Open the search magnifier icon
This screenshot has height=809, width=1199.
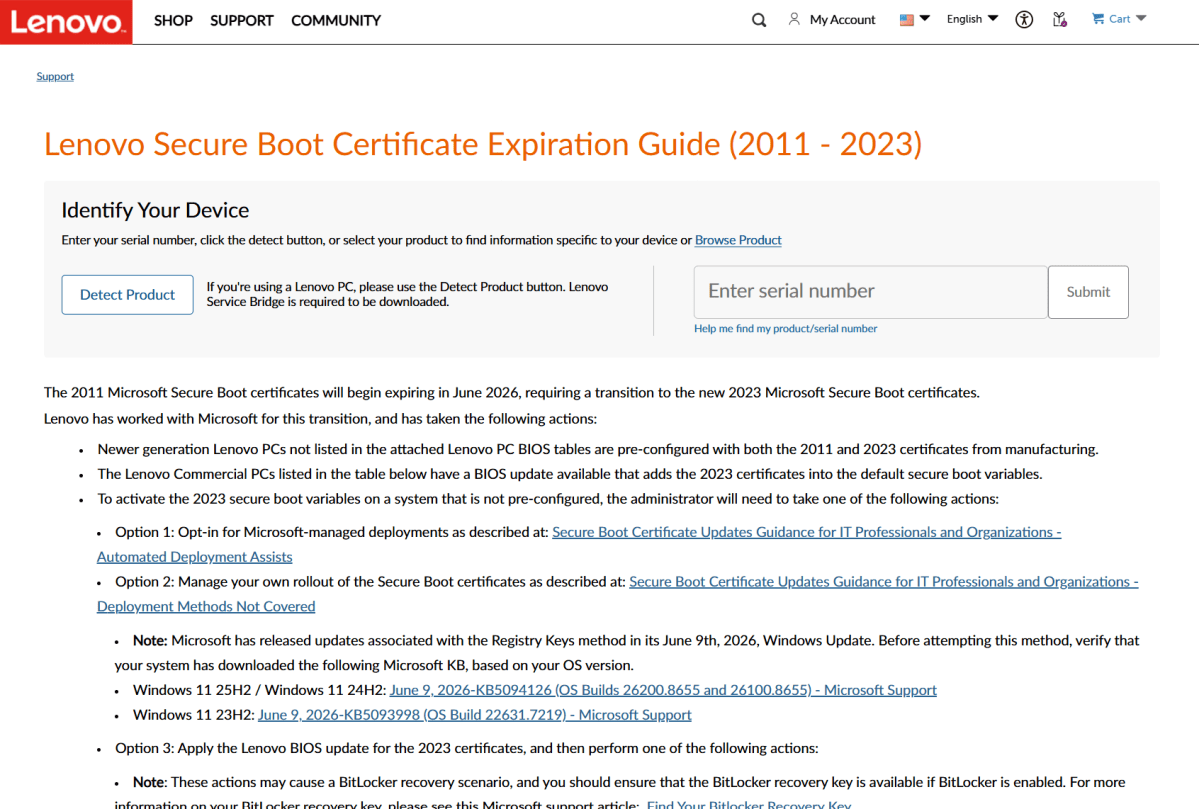click(x=759, y=20)
